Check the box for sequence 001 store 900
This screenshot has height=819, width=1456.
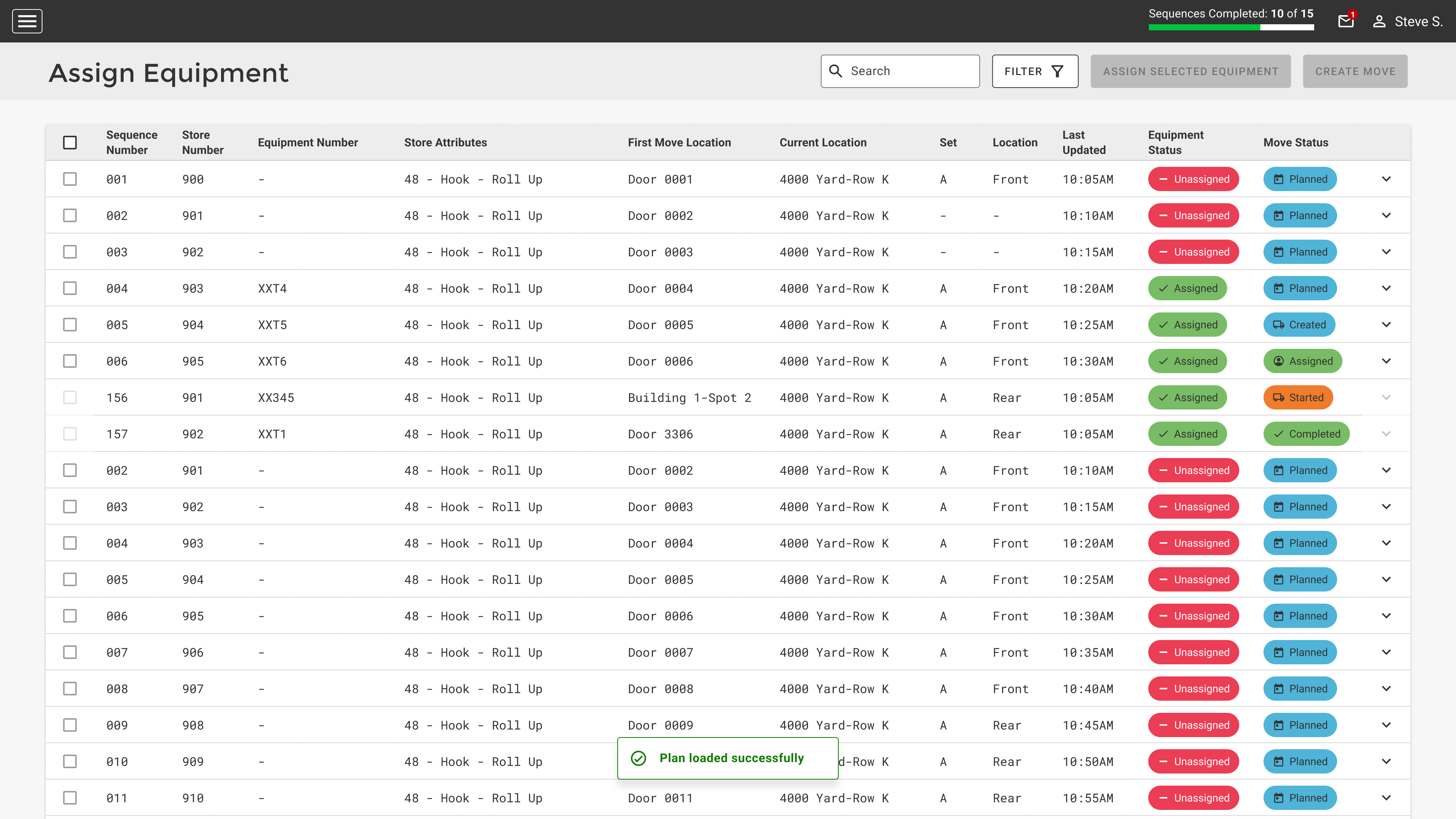(x=70, y=179)
